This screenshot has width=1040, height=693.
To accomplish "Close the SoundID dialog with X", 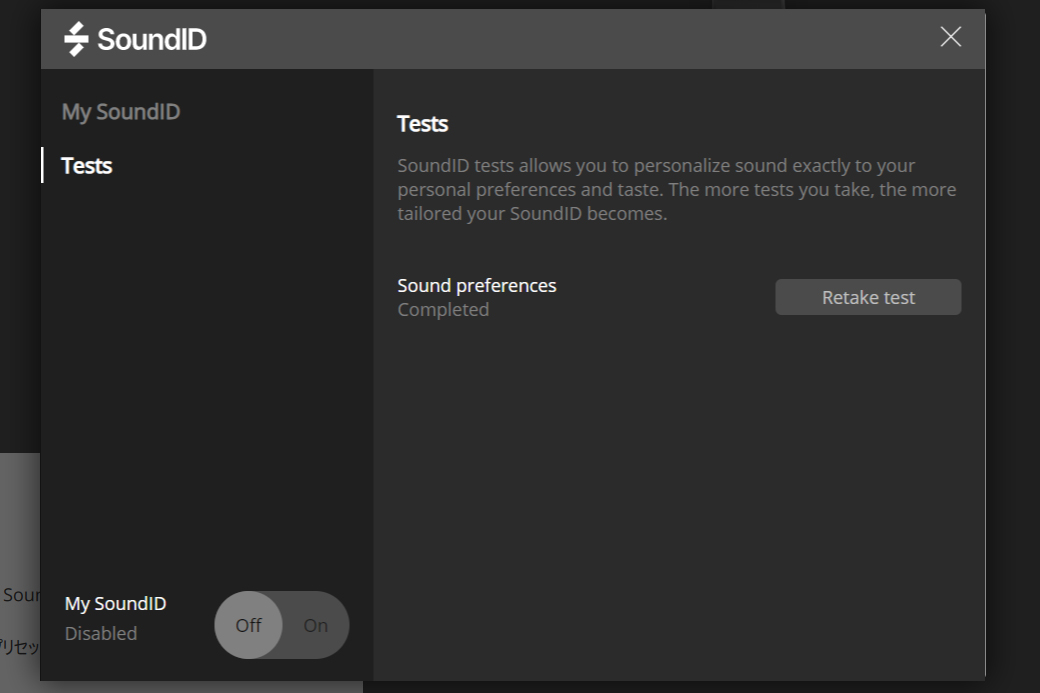I will (x=950, y=37).
